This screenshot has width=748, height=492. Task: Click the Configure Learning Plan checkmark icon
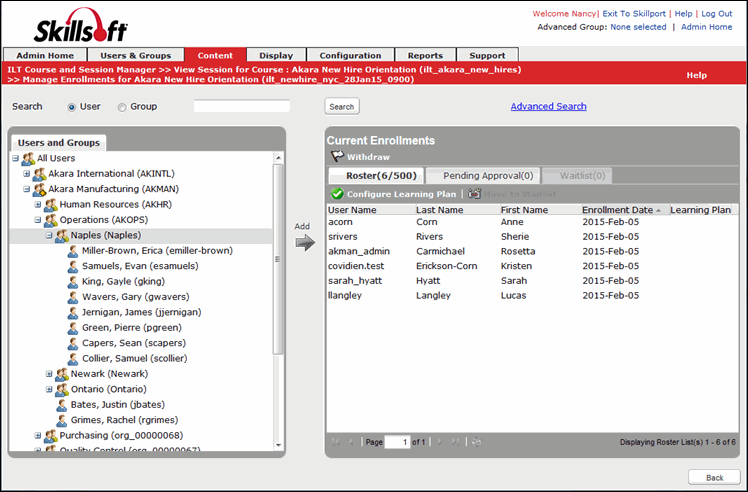(337, 193)
